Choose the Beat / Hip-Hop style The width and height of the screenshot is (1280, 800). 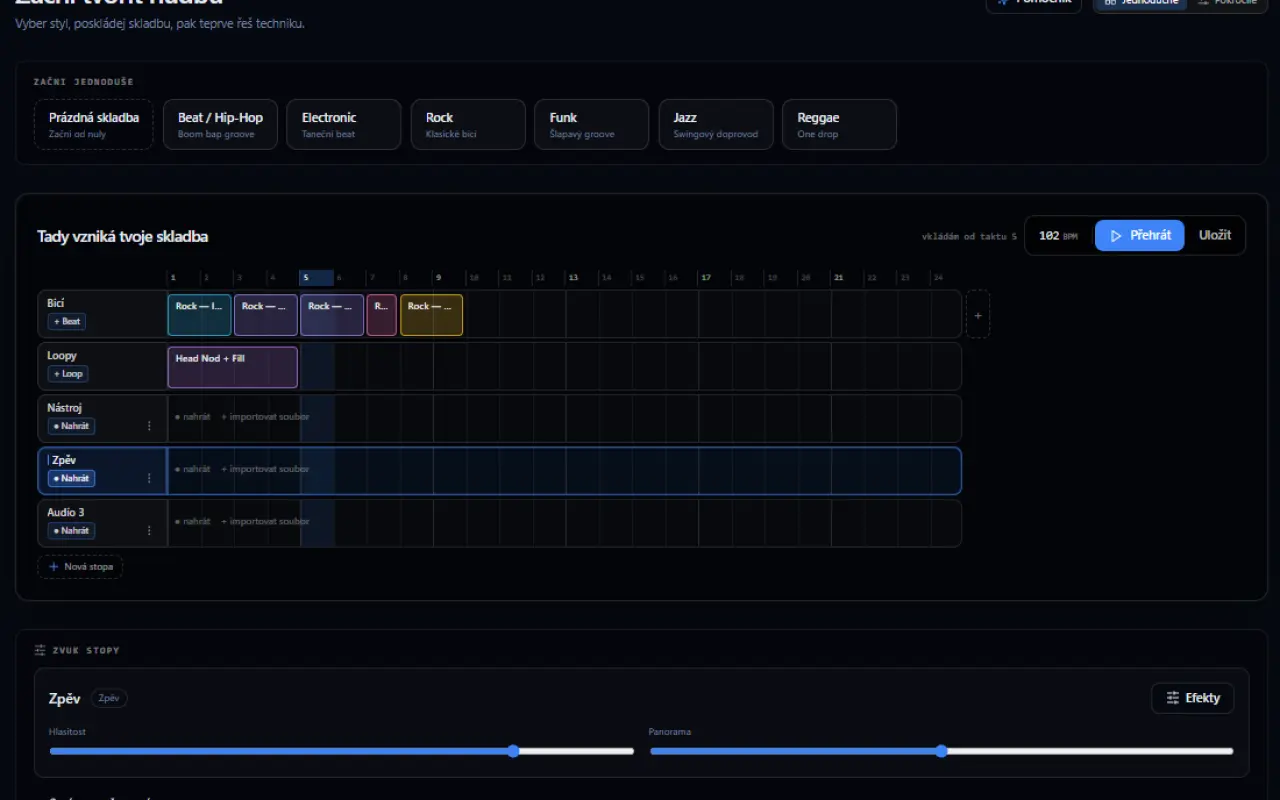click(220, 124)
